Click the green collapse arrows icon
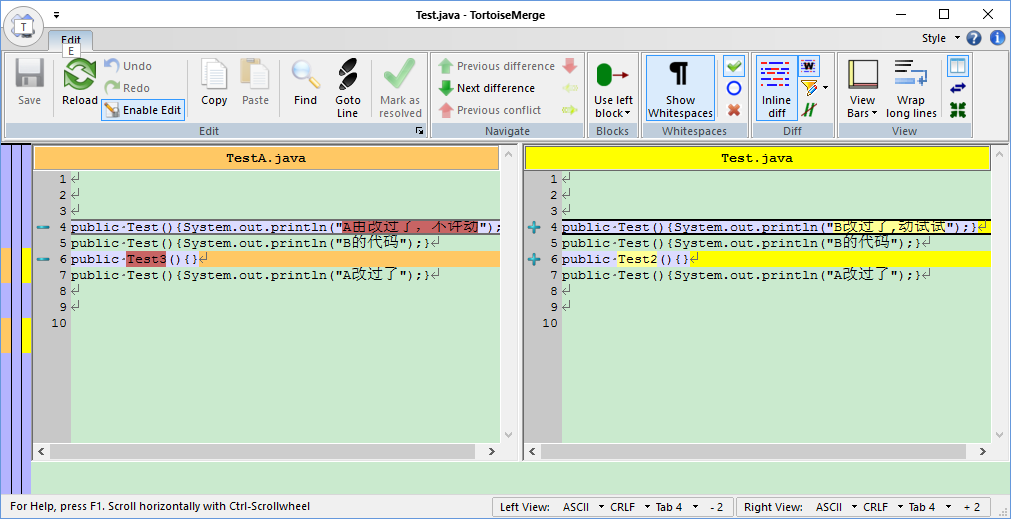The height and width of the screenshot is (519, 1011). click(958, 110)
